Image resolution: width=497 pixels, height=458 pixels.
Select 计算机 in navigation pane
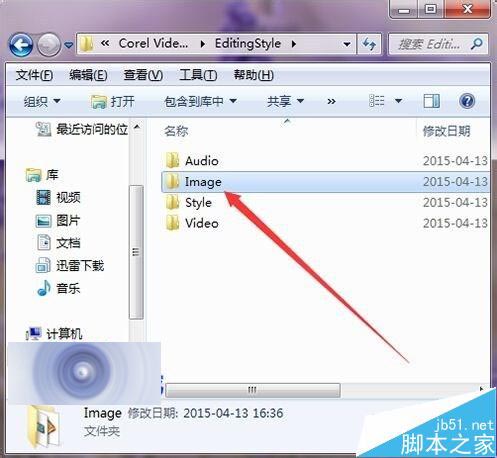point(54,334)
